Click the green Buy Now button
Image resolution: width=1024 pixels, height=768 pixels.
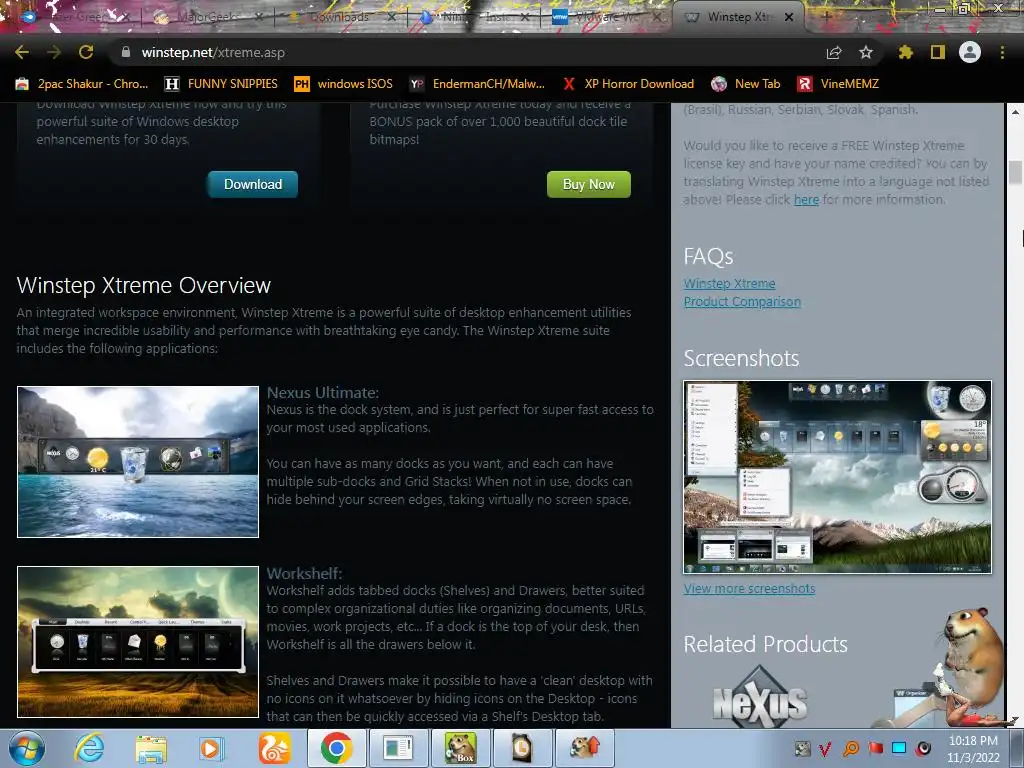coord(588,184)
